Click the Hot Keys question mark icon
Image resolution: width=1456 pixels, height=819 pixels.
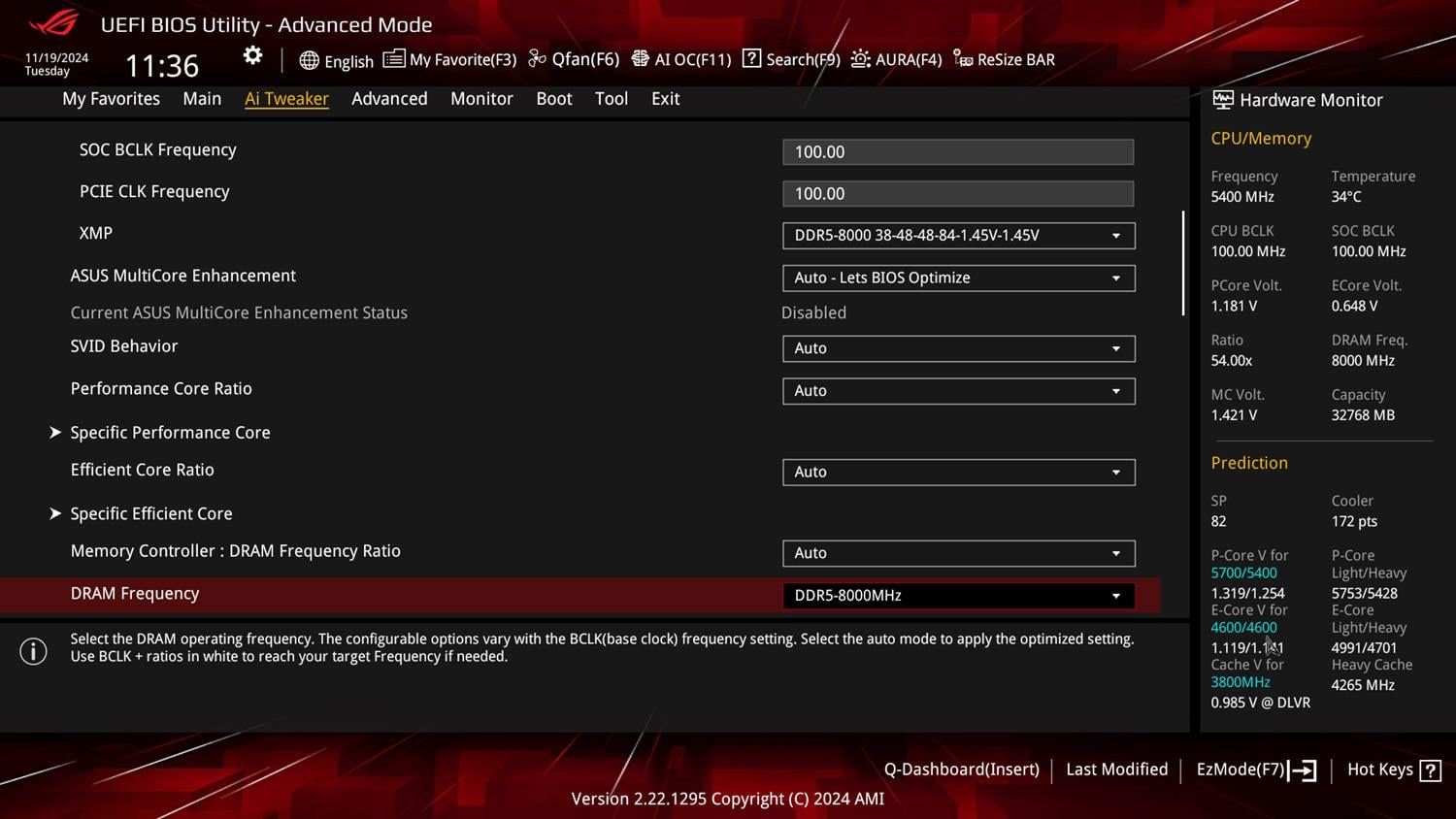(1430, 770)
